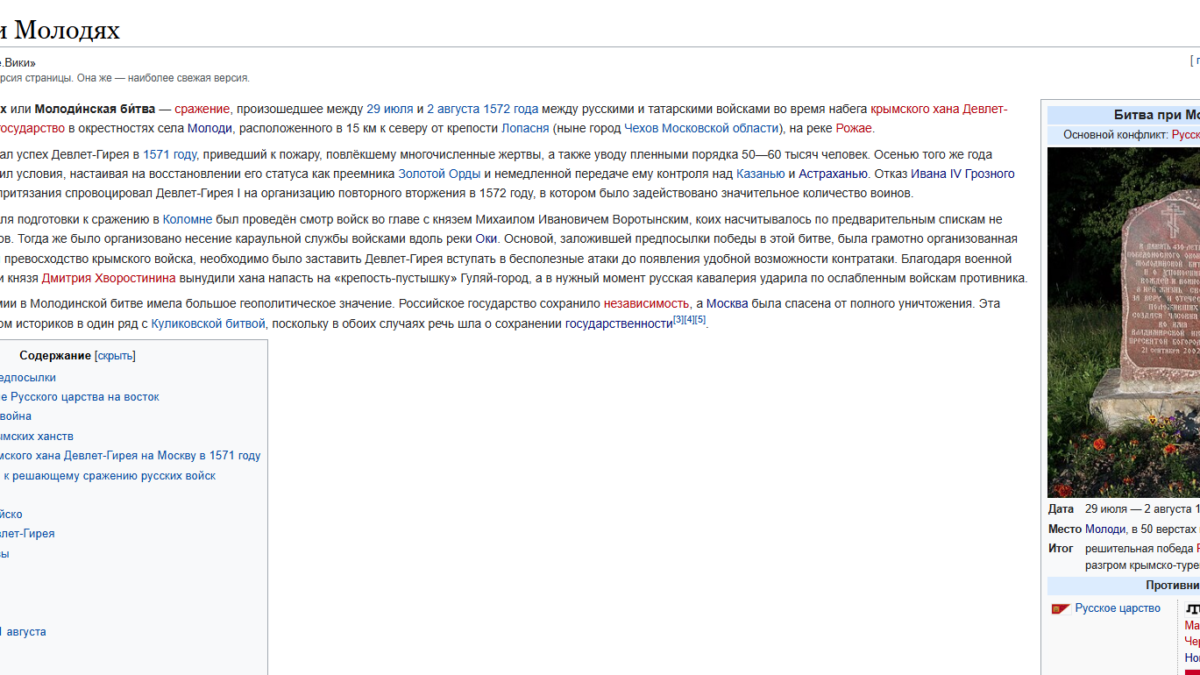Screen dimensions: 1200x675
Task: Collapse contents with the [скрыть] toggle
Action: [x=115, y=356]
